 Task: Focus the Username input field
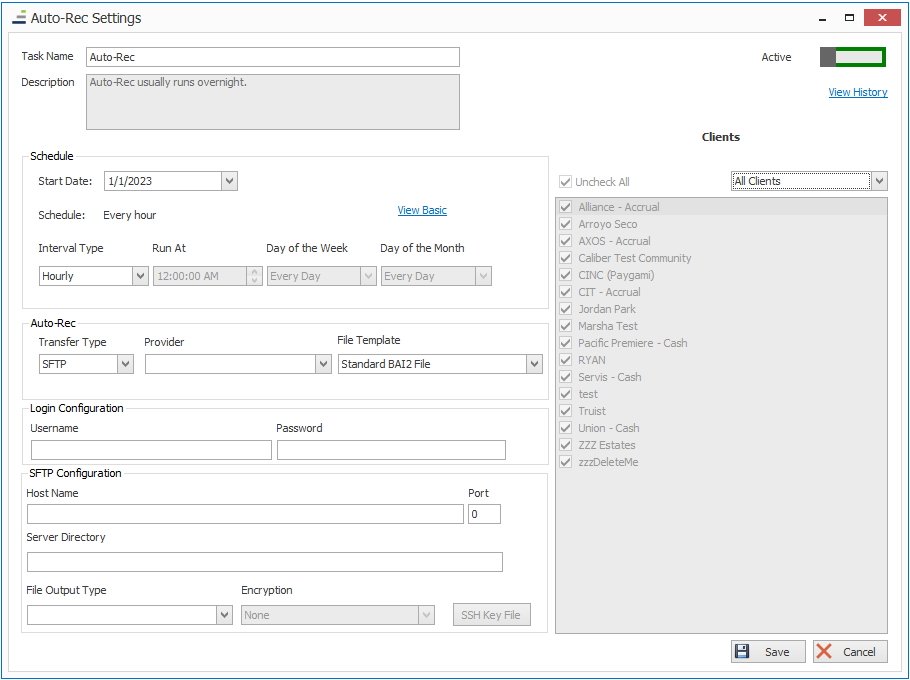coord(151,450)
